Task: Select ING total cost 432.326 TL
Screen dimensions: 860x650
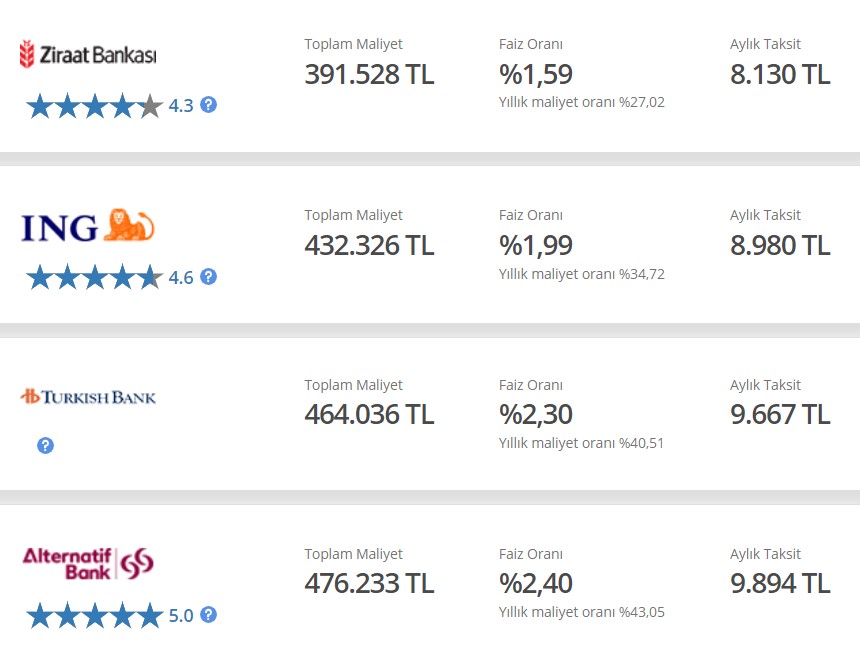Action: pyautogui.click(x=369, y=246)
